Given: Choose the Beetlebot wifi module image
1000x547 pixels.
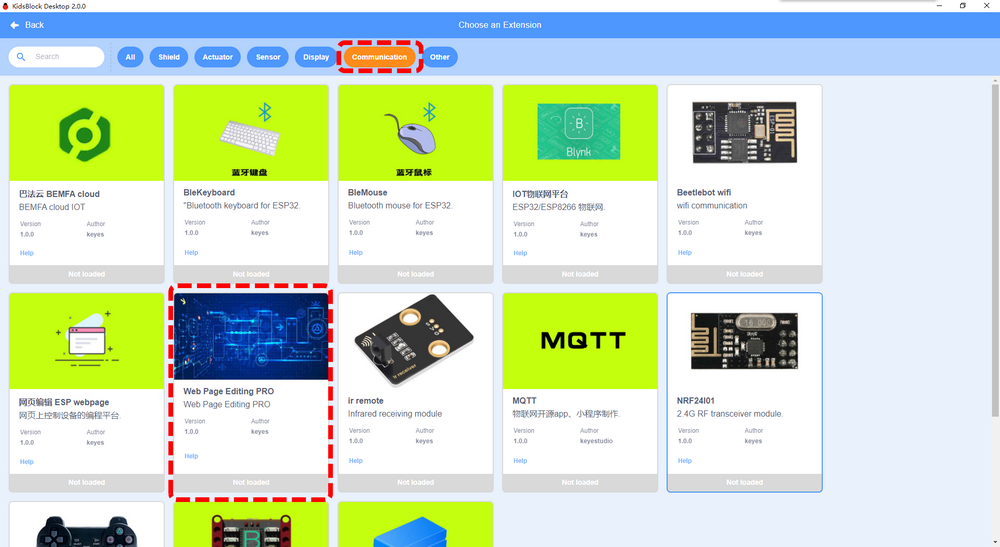Looking at the screenshot, I should click(745, 133).
